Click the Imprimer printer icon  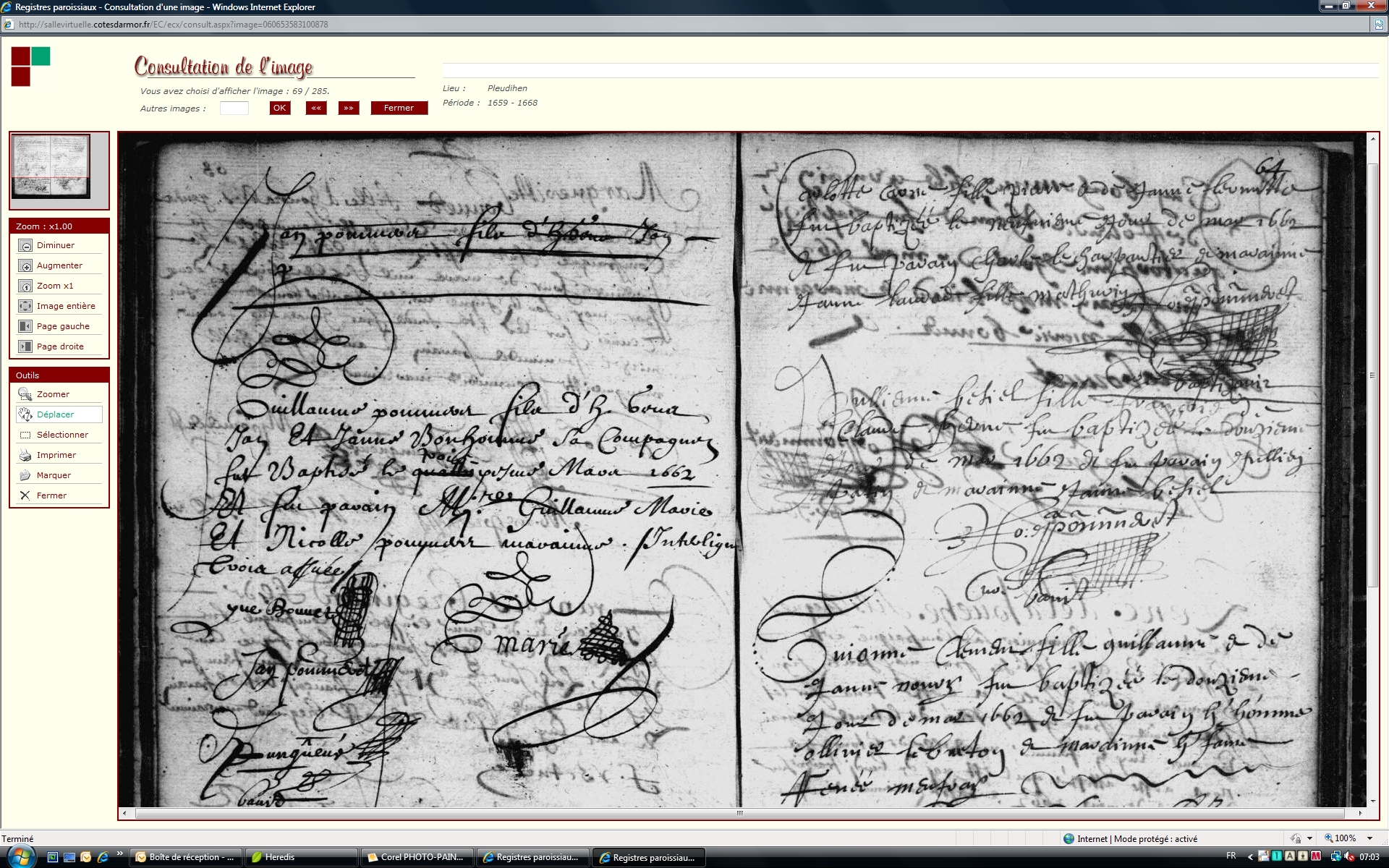(x=25, y=456)
